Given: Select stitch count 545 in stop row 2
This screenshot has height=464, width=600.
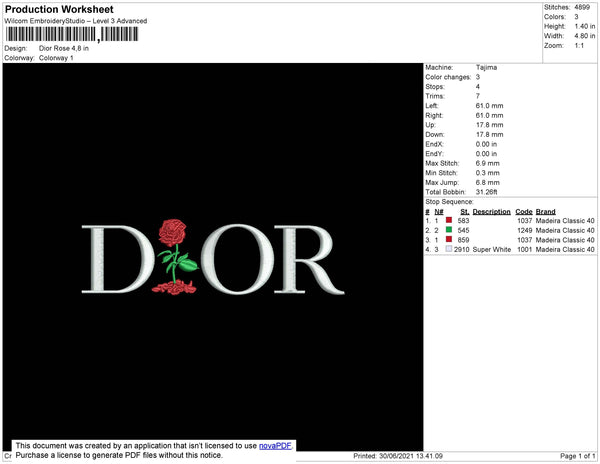Looking at the screenshot, I should tap(463, 230).
